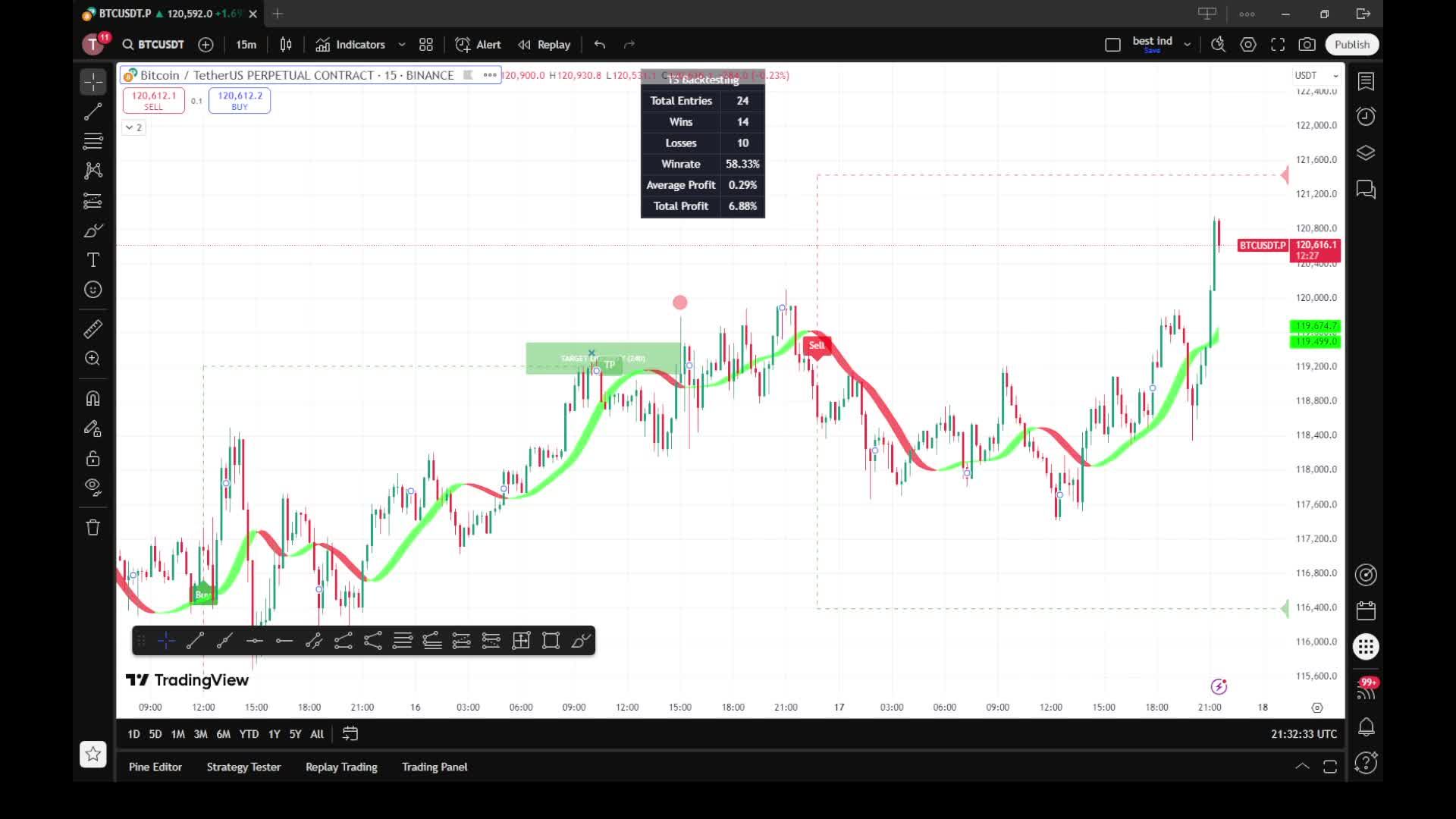Open the Fibonacci retracement tools group
The height and width of the screenshot is (819, 1456).
[93, 141]
